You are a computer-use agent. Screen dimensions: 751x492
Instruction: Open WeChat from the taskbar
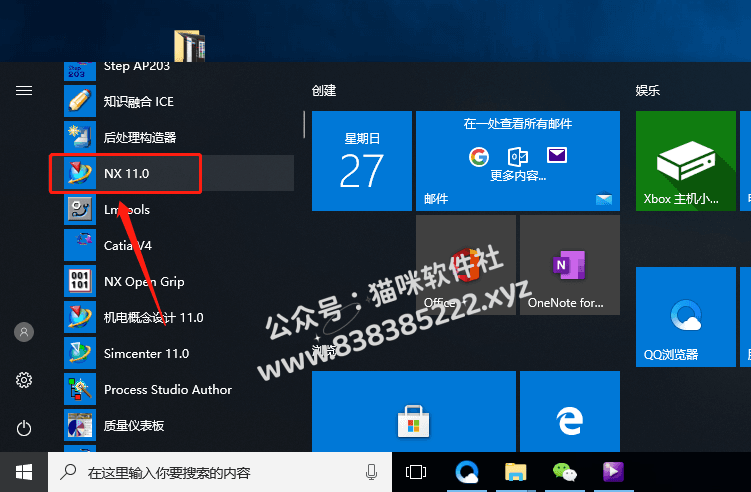(x=565, y=472)
